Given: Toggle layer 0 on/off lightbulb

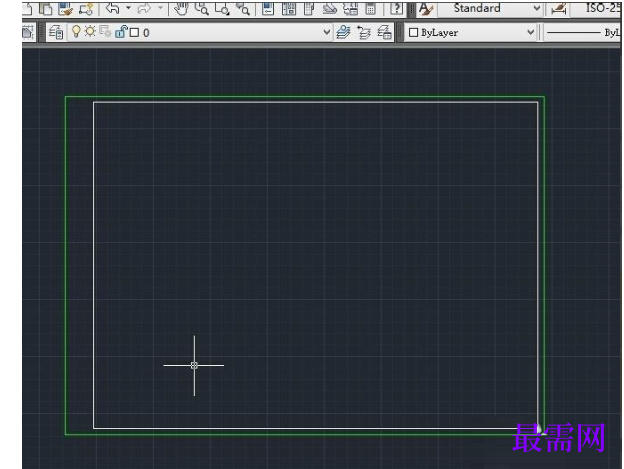Looking at the screenshot, I should 76,31.
